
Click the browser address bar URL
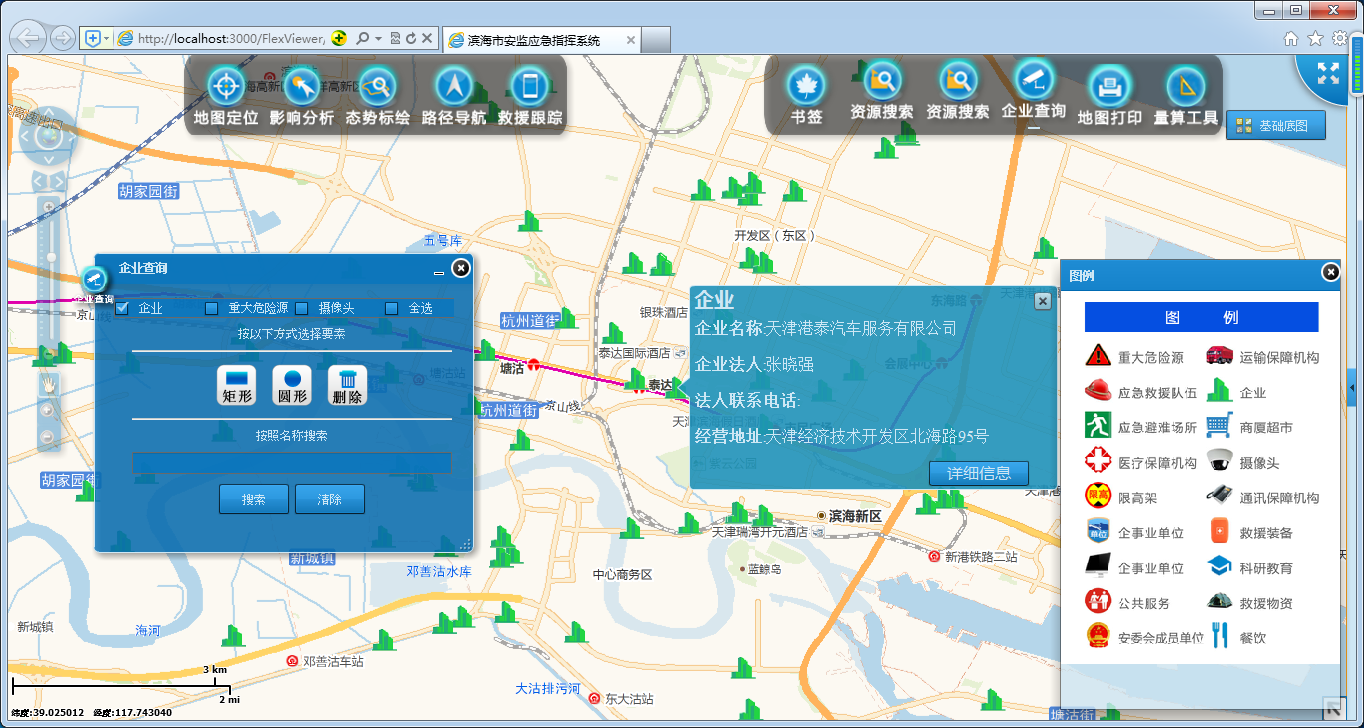click(x=230, y=39)
